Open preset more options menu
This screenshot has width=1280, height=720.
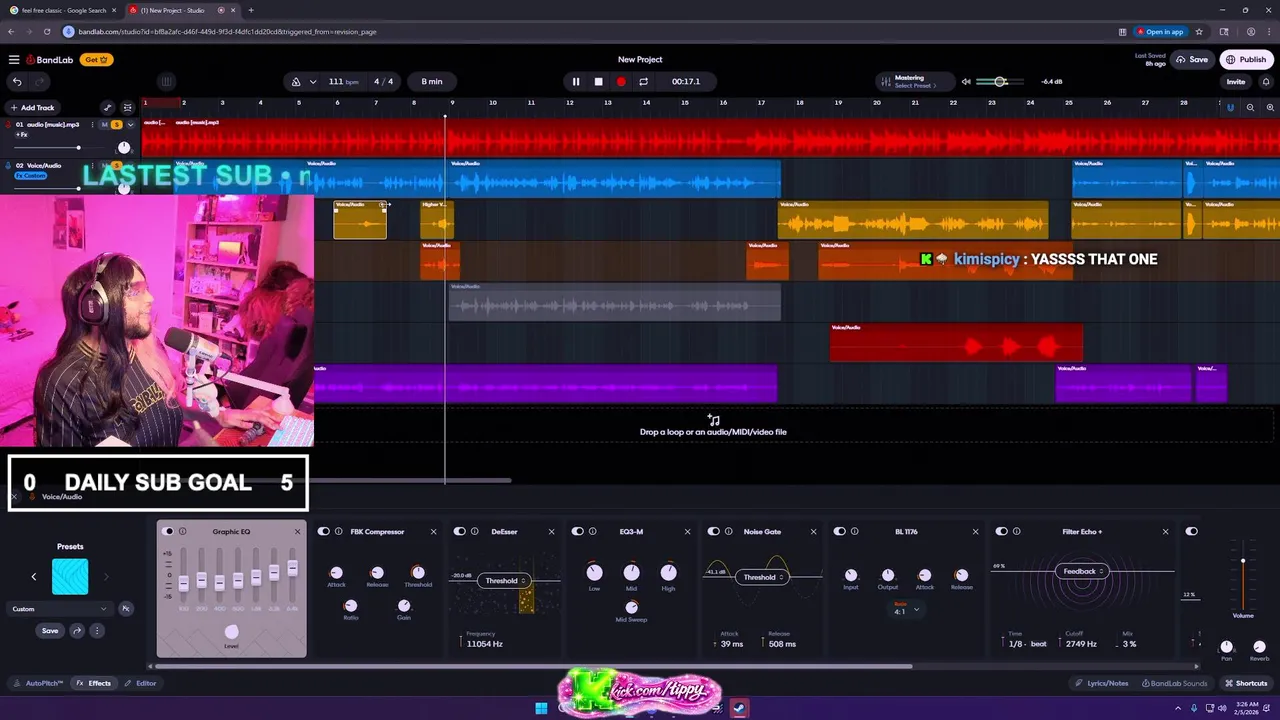point(97,631)
